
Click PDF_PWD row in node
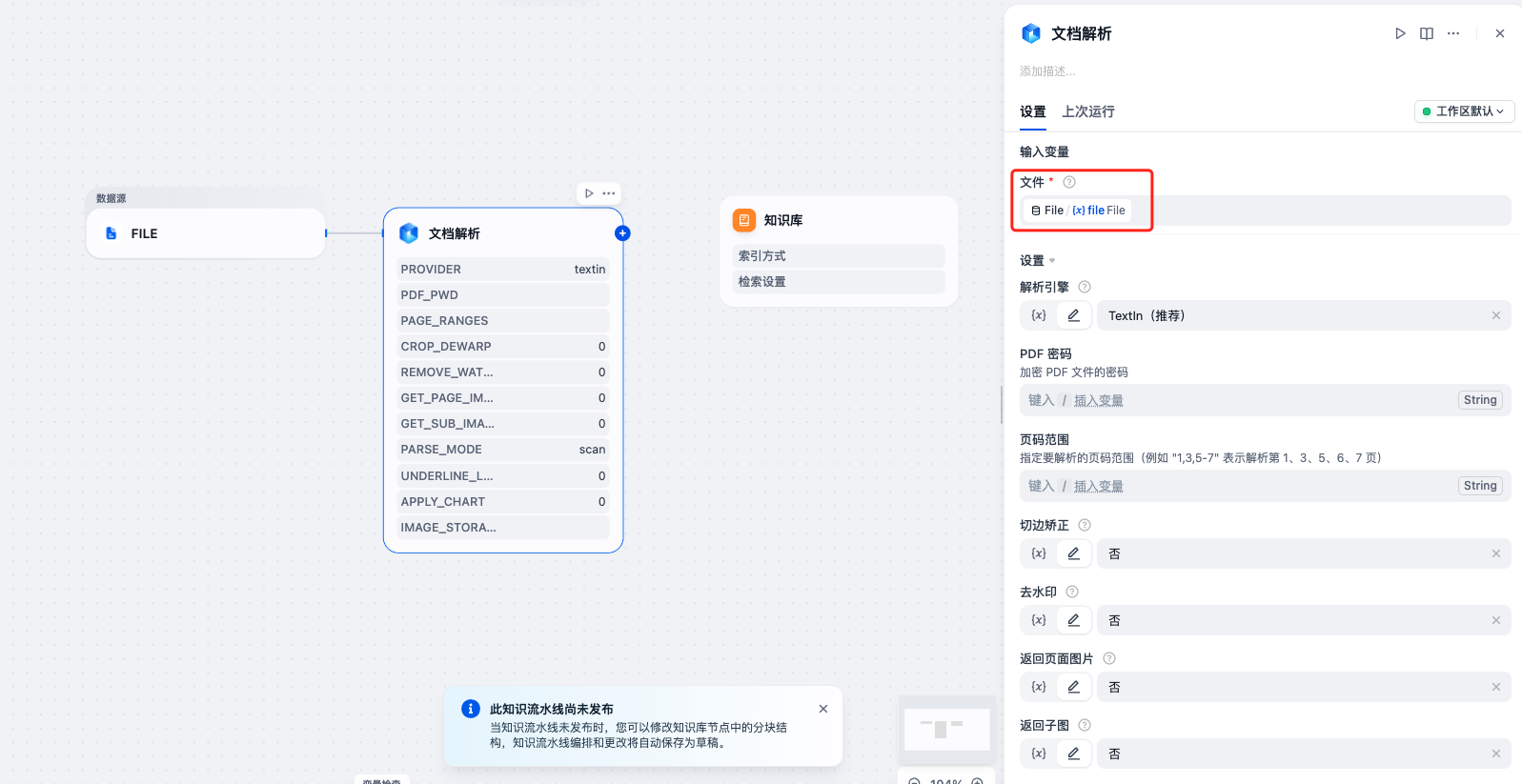pyautogui.click(x=503, y=295)
